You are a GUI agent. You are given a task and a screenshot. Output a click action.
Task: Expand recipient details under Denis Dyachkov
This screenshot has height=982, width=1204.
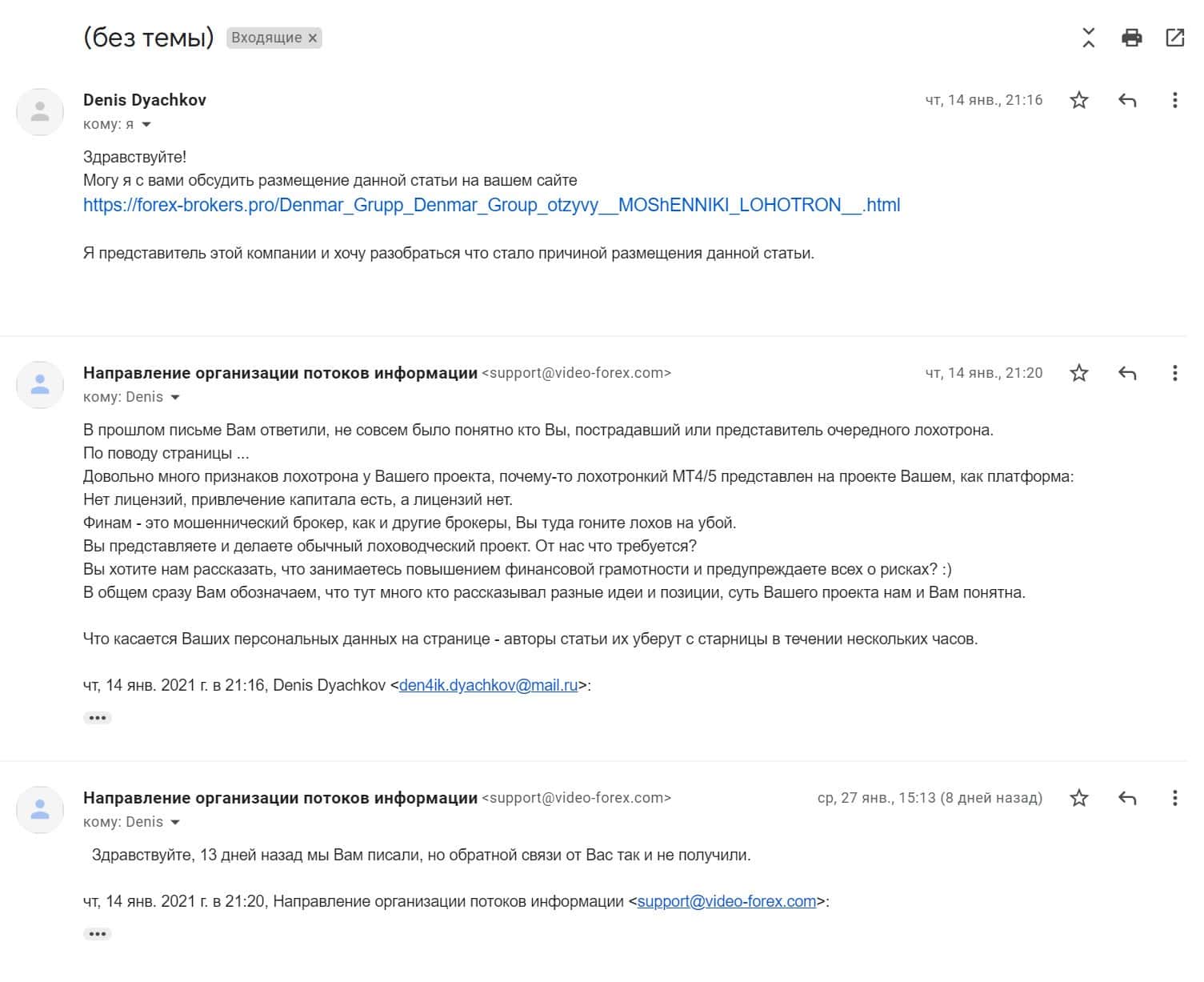146,125
